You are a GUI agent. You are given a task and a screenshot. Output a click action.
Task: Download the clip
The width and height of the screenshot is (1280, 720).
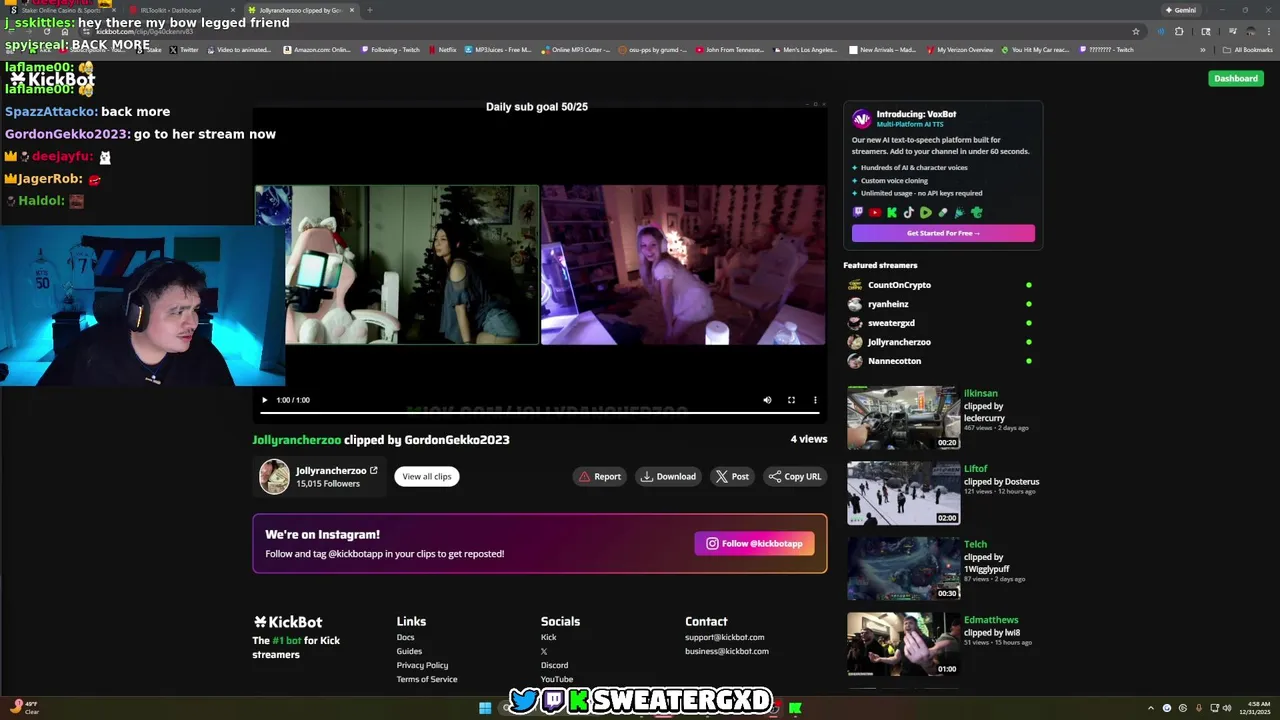668,477
